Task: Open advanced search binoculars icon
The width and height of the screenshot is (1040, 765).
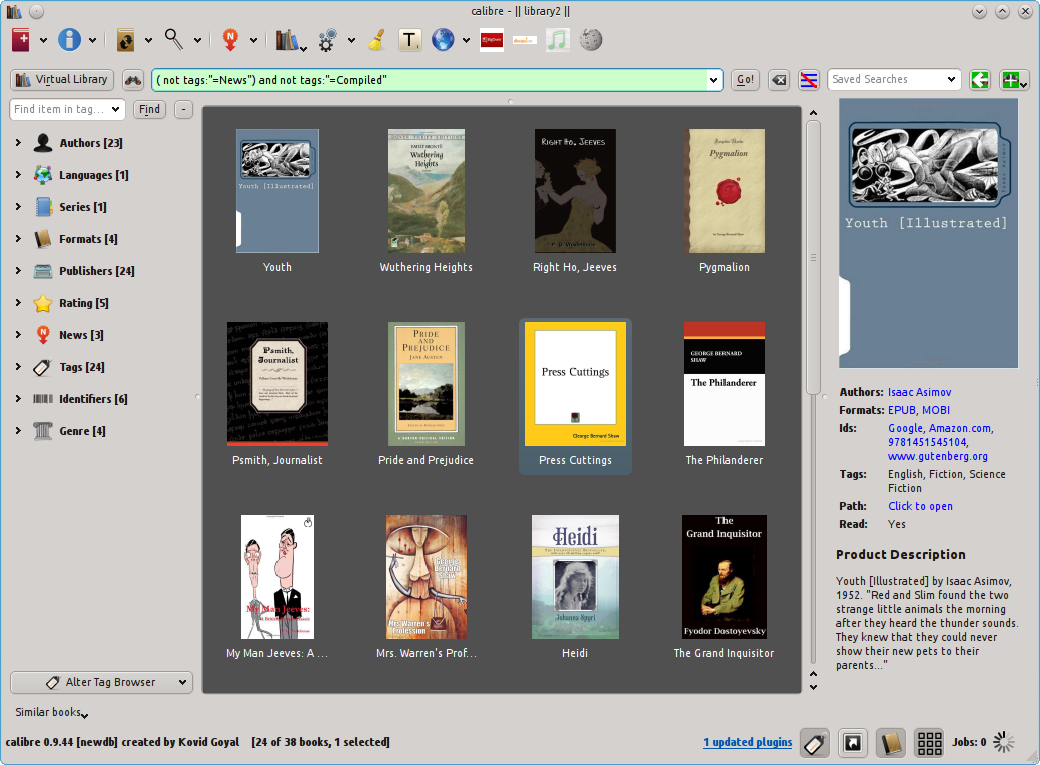Action: (x=133, y=80)
